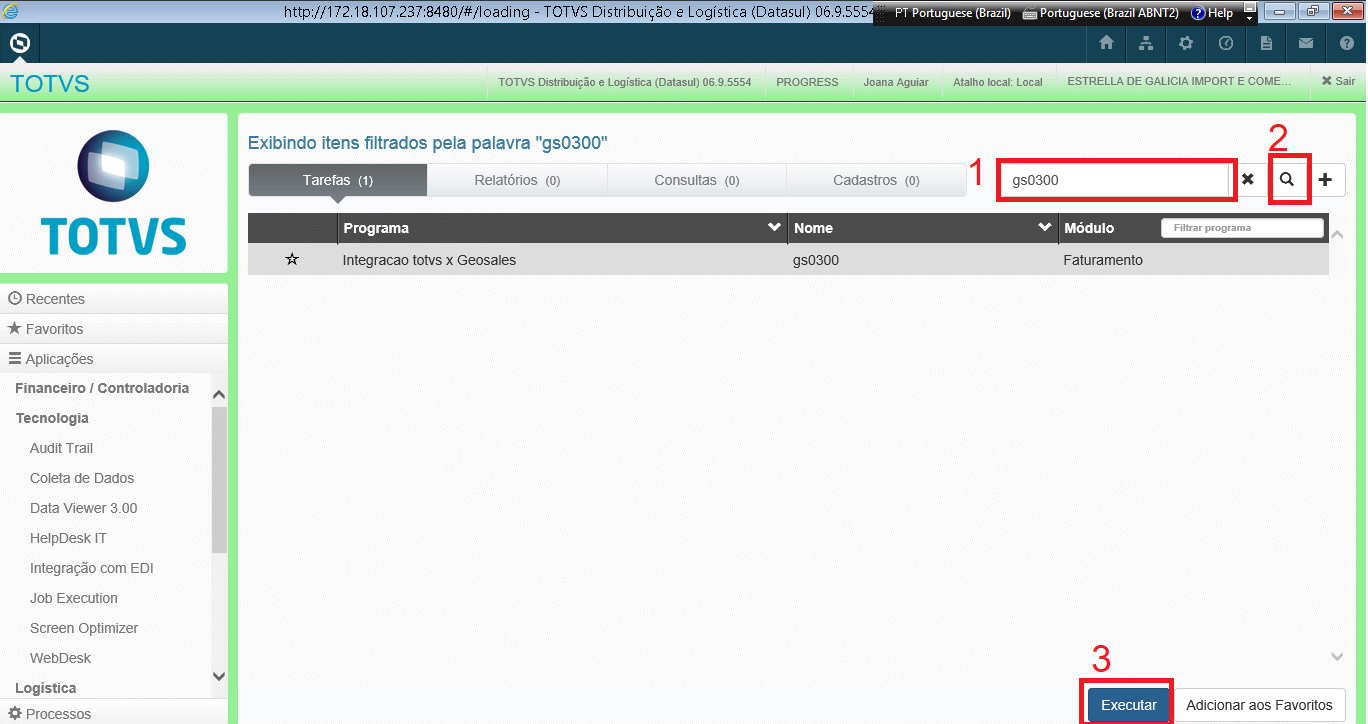Open HelpDesk IT
Viewport: 1368px width, 724px height.
pyautogui.click(x=68, y=538)
